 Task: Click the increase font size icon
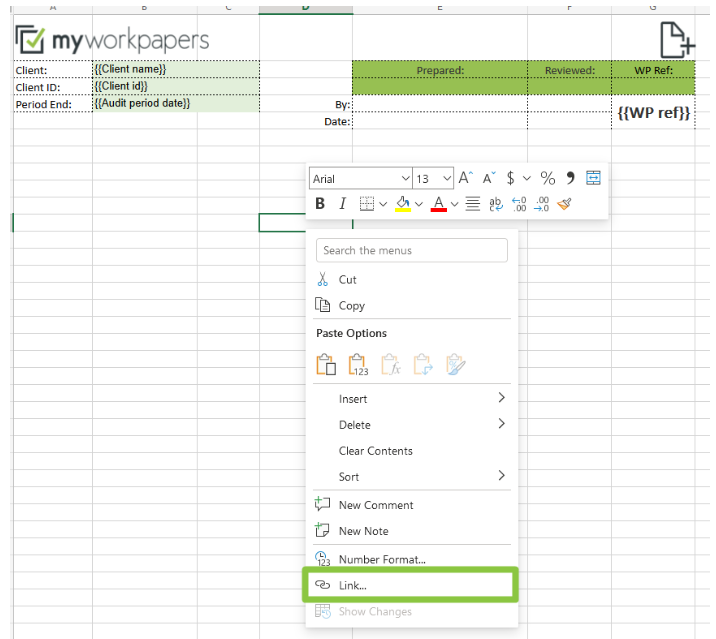pyautogui.click(x=465, y=178)
